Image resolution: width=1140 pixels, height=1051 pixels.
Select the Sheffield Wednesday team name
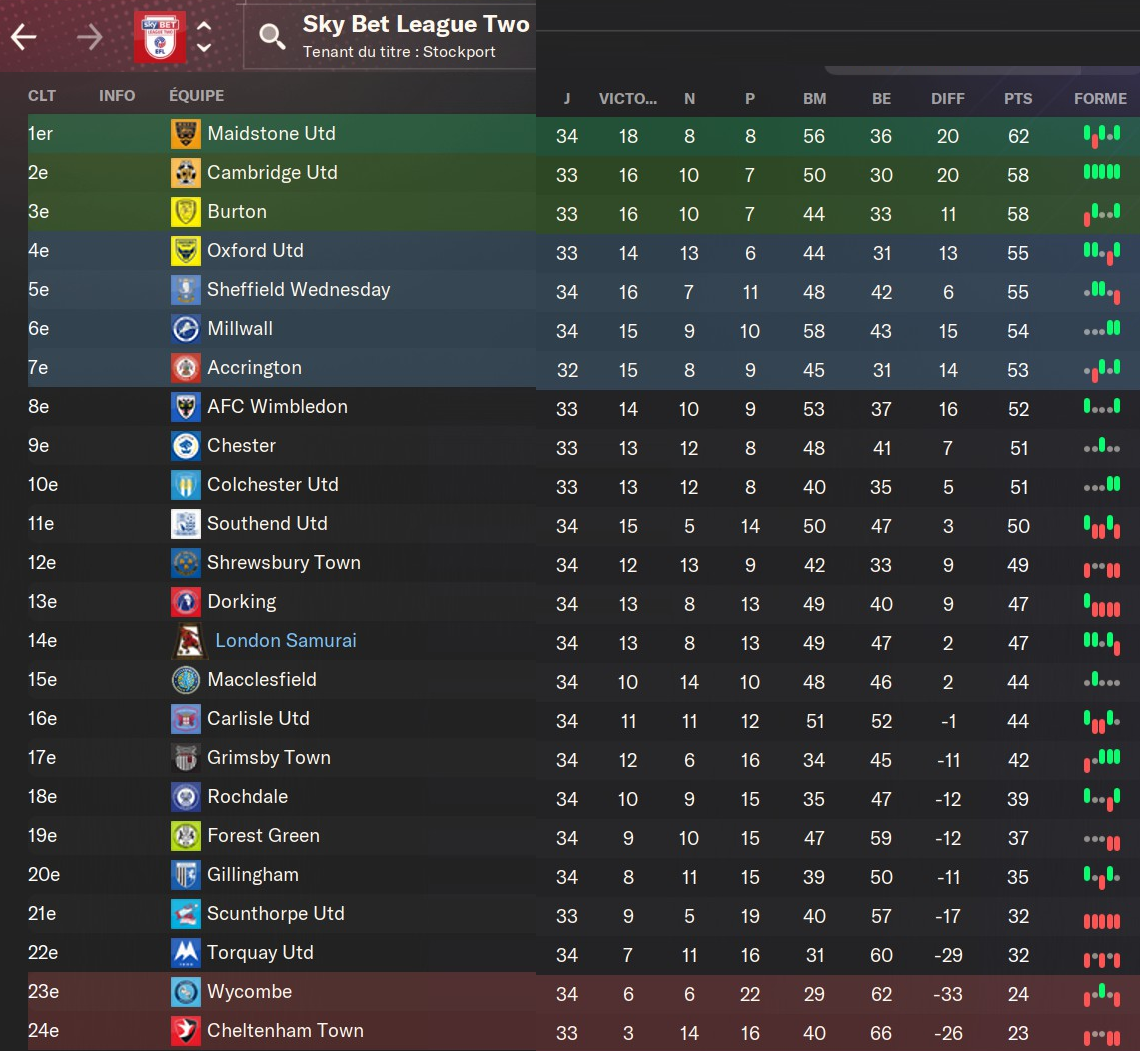coord(298,290)
